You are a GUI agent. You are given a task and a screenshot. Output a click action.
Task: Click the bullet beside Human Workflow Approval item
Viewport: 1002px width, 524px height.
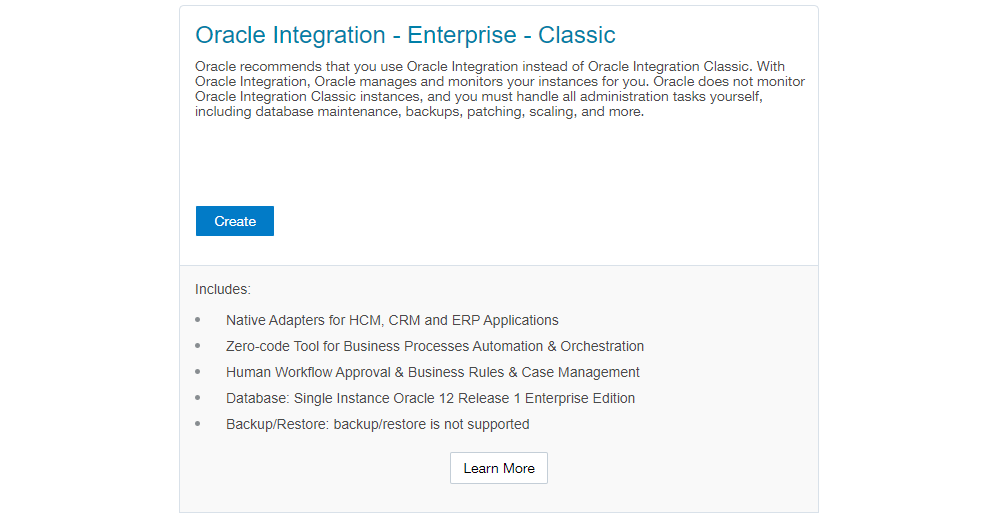[198, 372]
